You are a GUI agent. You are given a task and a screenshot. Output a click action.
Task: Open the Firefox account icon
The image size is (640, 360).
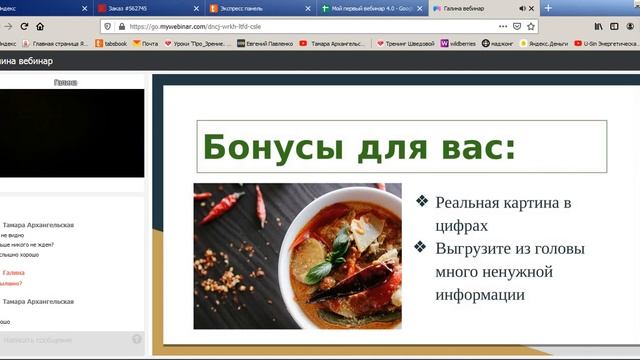(x=630, y=27)
